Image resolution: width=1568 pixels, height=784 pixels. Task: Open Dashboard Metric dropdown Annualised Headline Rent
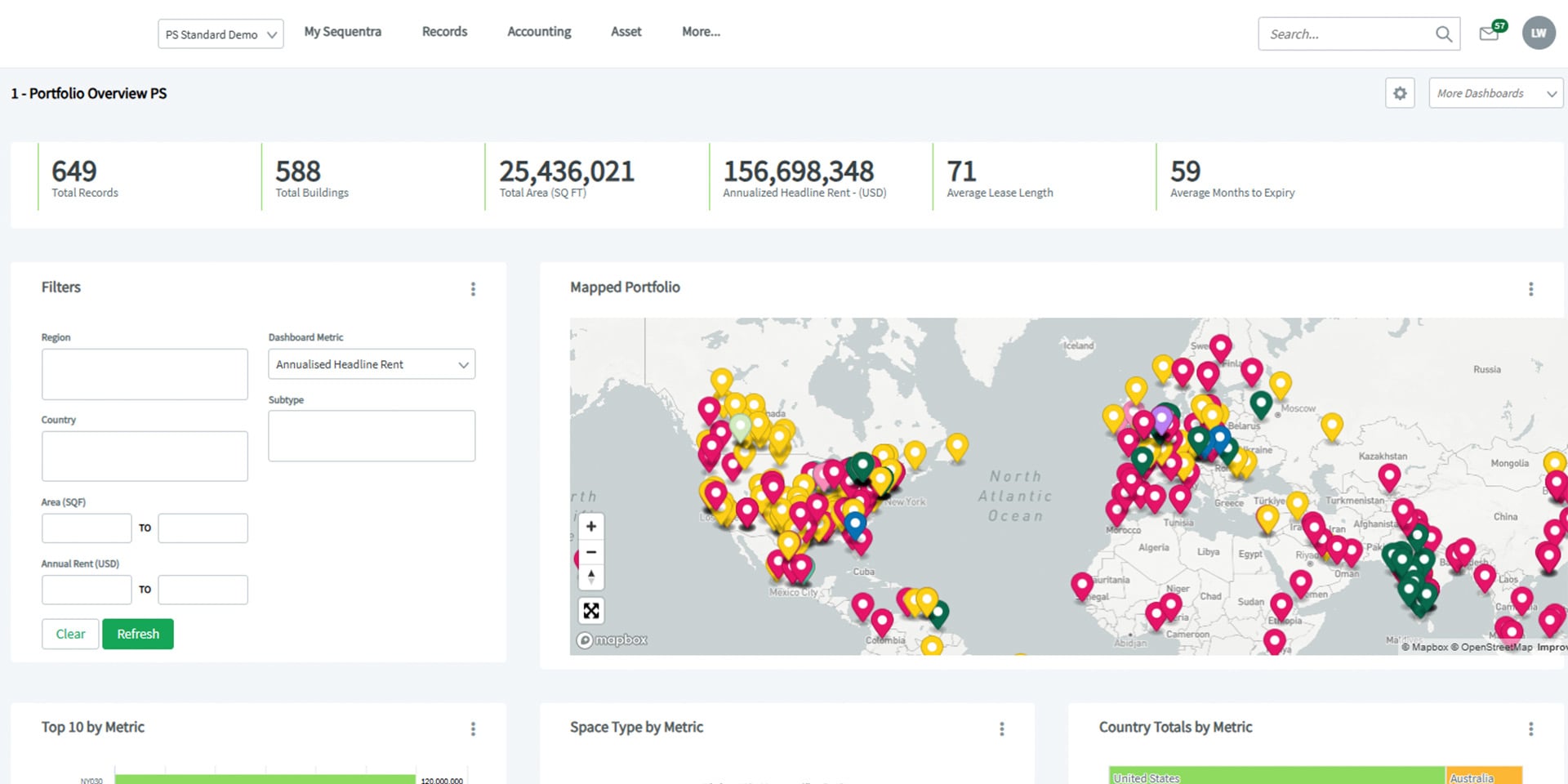coord(372,364)
